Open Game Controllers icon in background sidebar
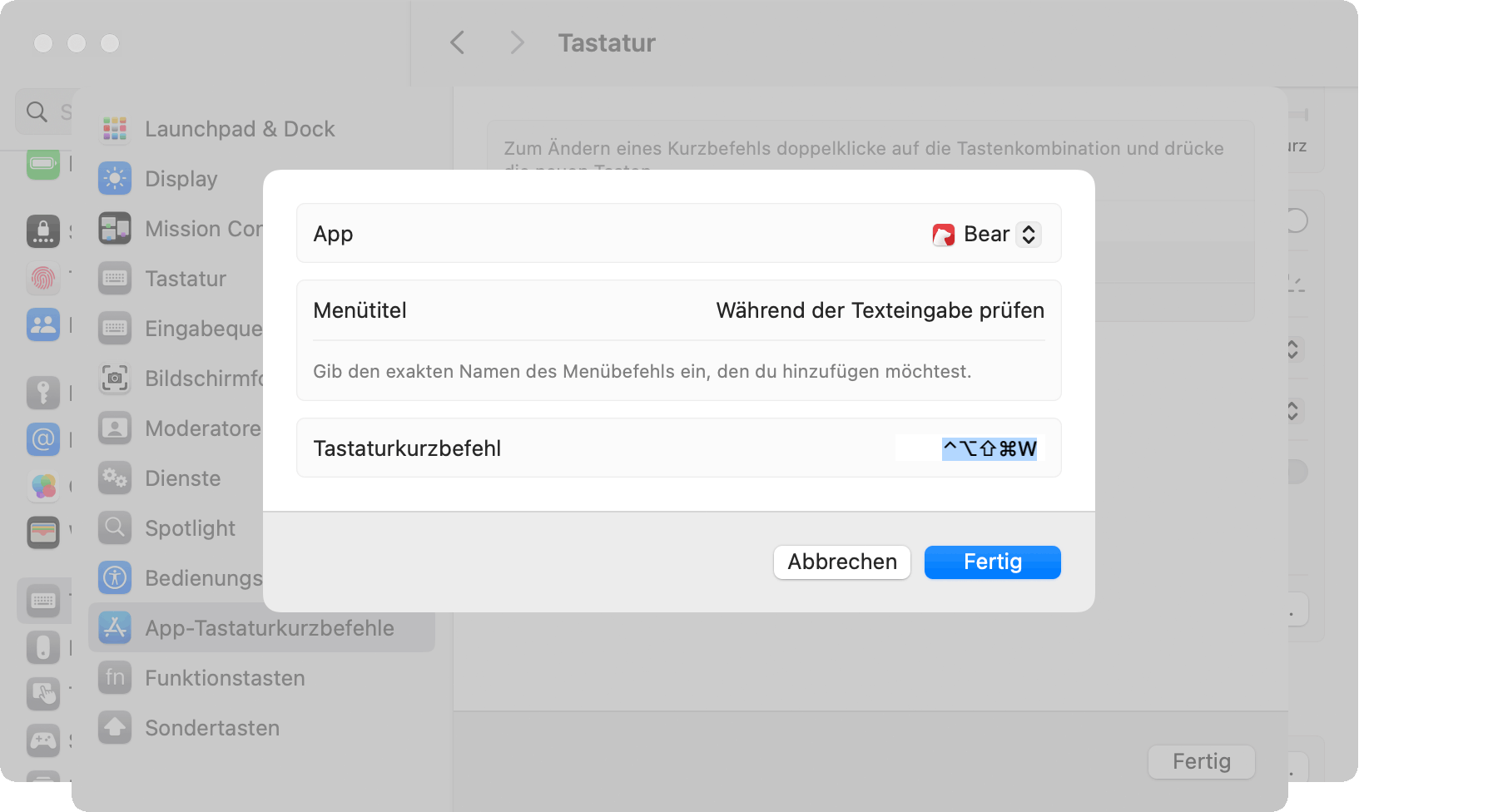This screenshot has width=1488, height=812. (43, 740)
